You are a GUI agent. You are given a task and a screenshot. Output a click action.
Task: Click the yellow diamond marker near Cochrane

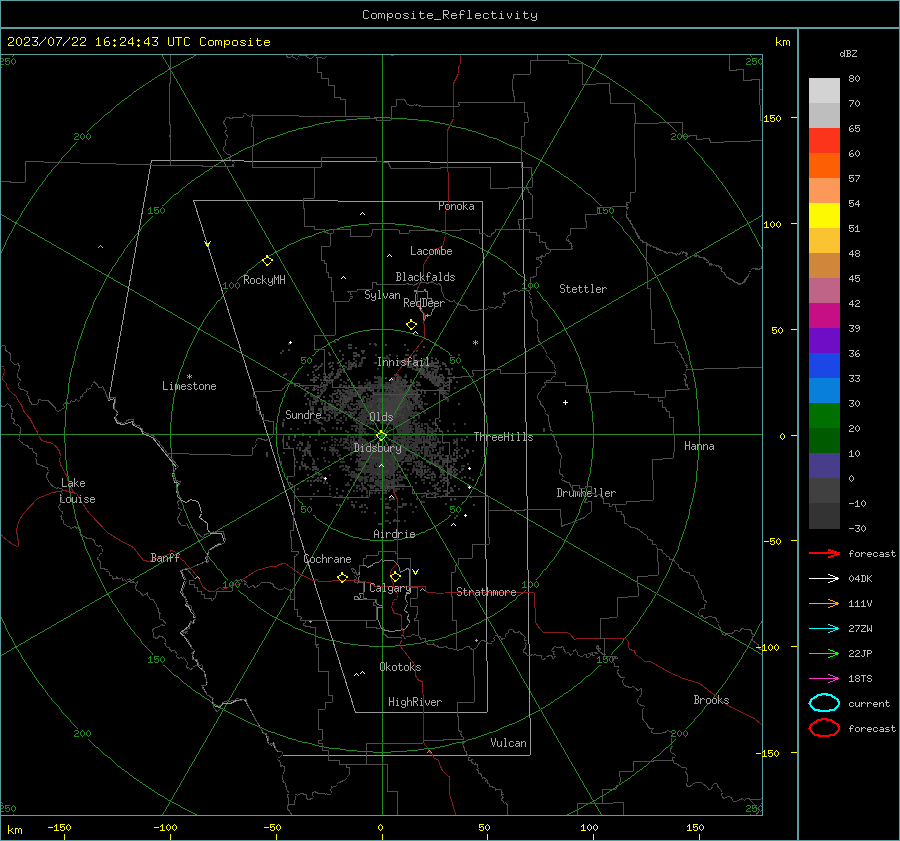[342, 577]
